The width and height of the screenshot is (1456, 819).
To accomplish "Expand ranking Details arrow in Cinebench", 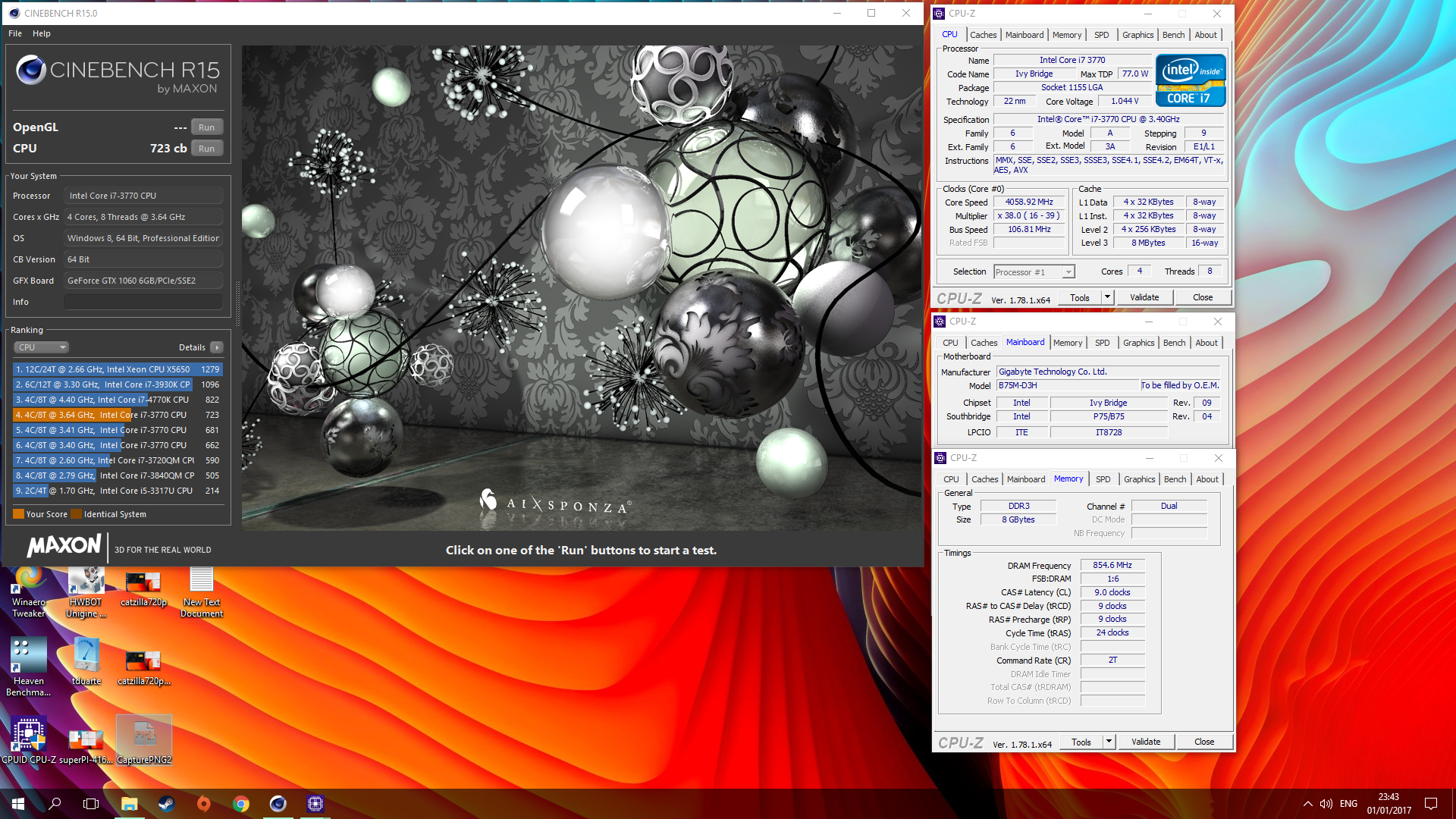I will (x=217, y=347).
